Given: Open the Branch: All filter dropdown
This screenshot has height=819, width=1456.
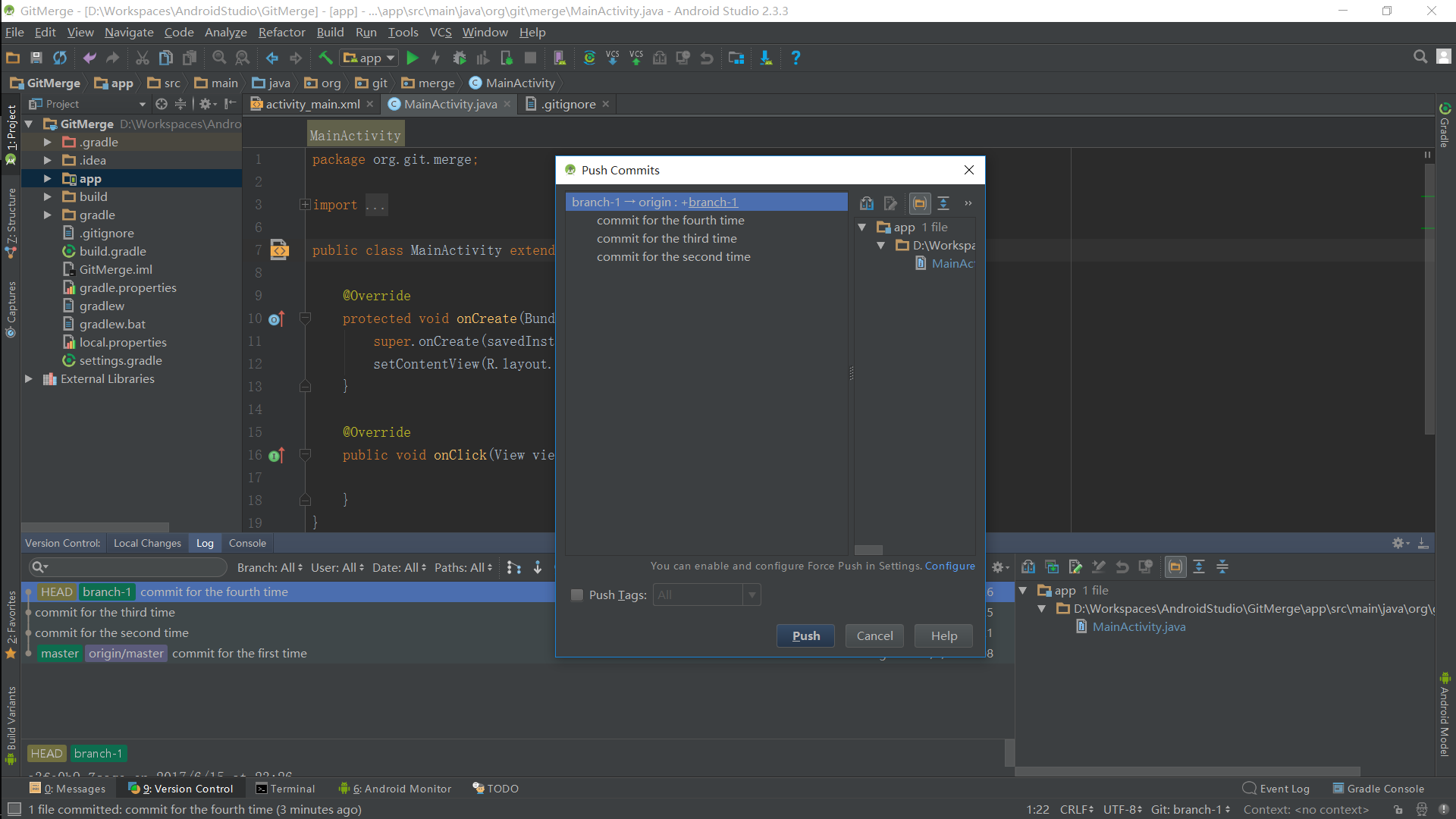Looking at the screenshot, I should [x=269, y=567].
